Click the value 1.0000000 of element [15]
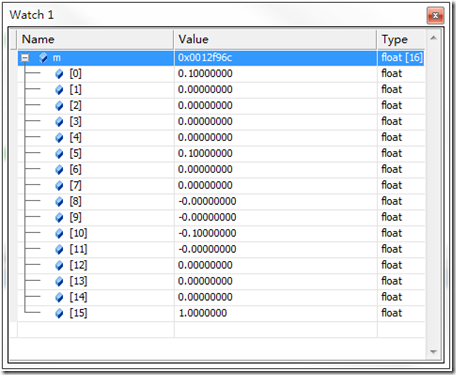 point(203,314)
